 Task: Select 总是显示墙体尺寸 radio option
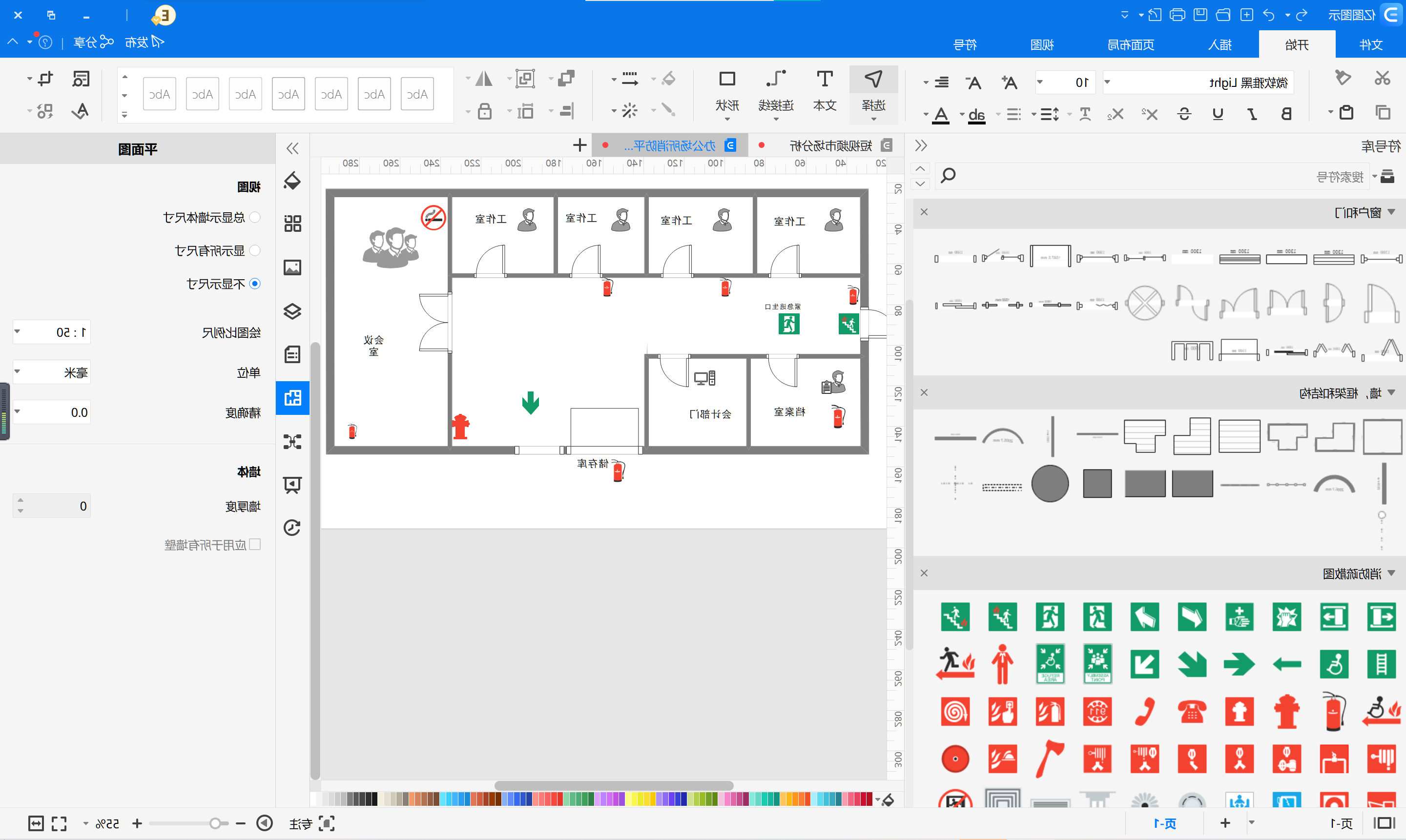click(255, 217)
